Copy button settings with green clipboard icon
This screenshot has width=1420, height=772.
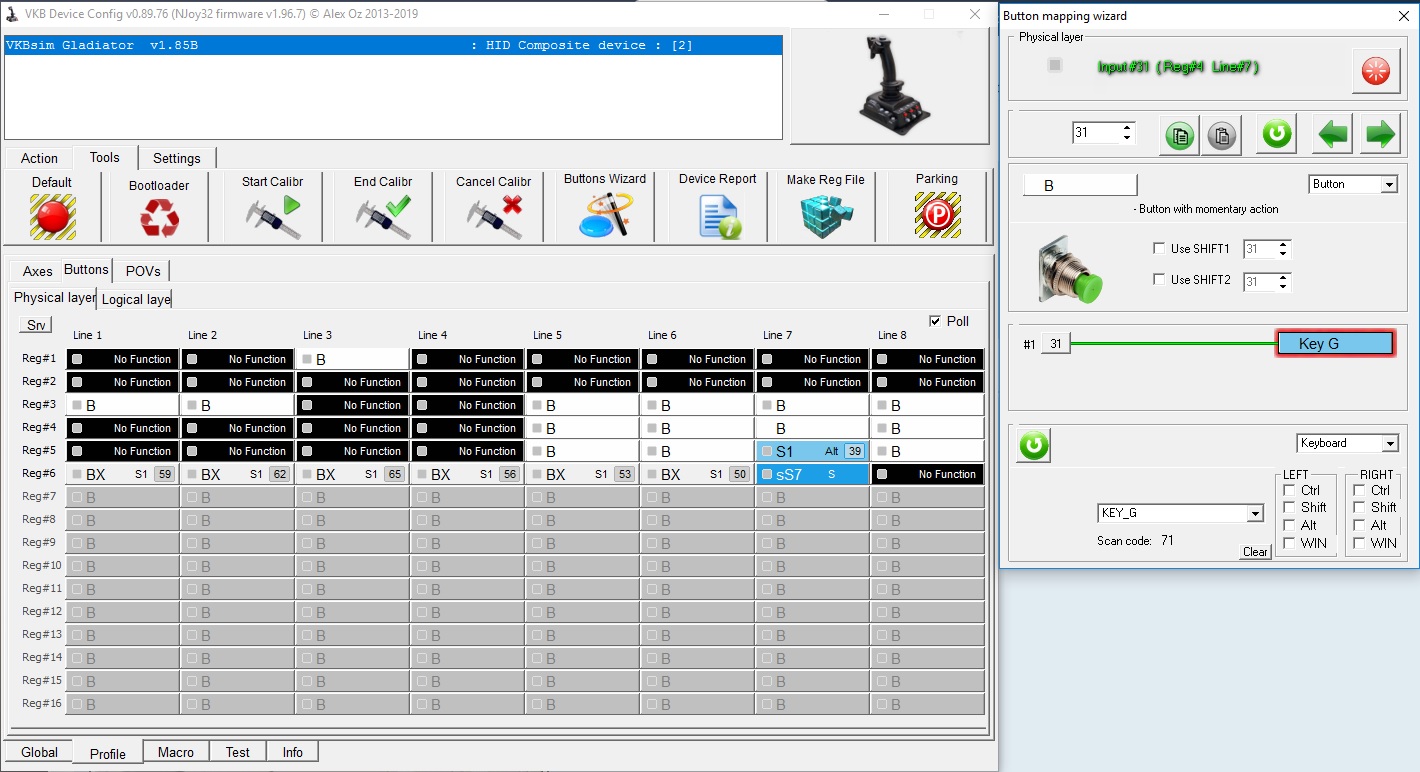(x=1180, y=136)
